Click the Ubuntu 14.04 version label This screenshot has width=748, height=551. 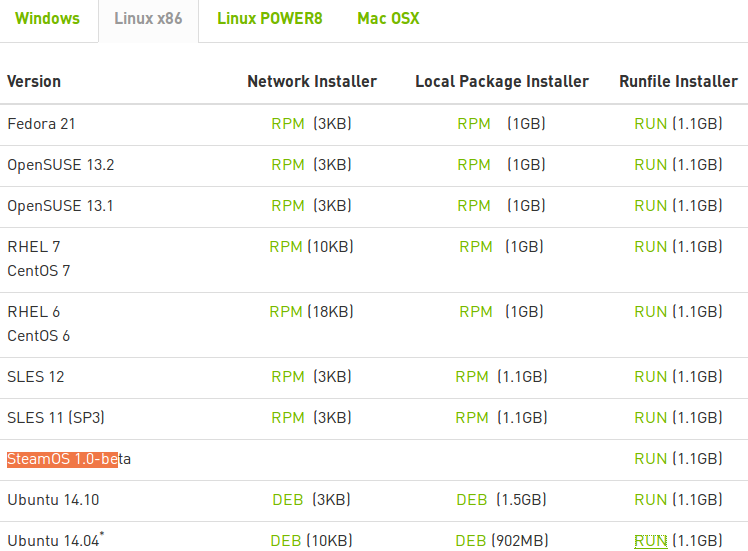(x=53, y=541)
